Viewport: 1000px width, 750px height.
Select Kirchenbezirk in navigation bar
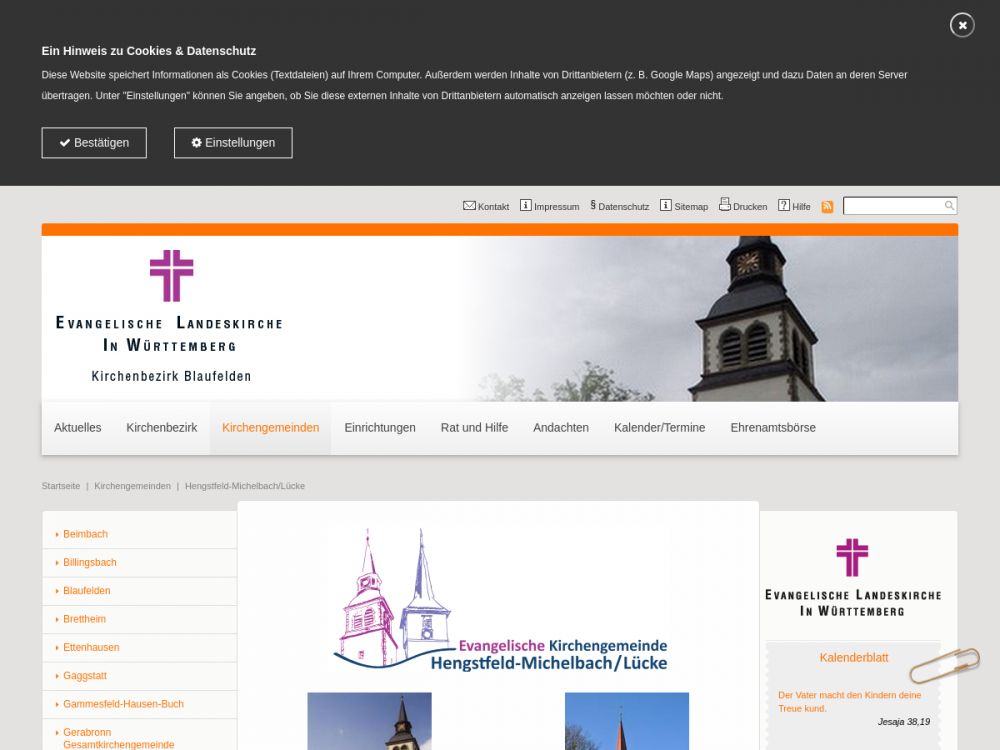pos(162,428)
